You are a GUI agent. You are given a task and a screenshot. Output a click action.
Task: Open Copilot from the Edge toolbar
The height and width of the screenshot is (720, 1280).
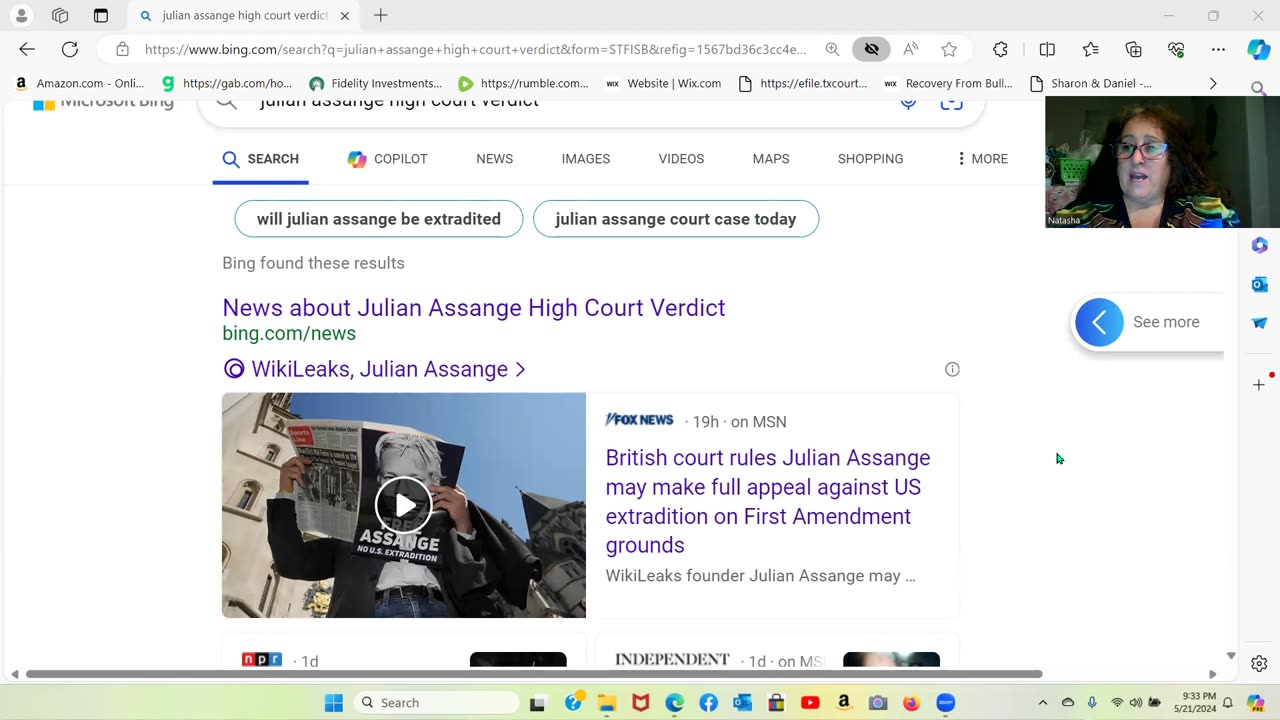1258,49
